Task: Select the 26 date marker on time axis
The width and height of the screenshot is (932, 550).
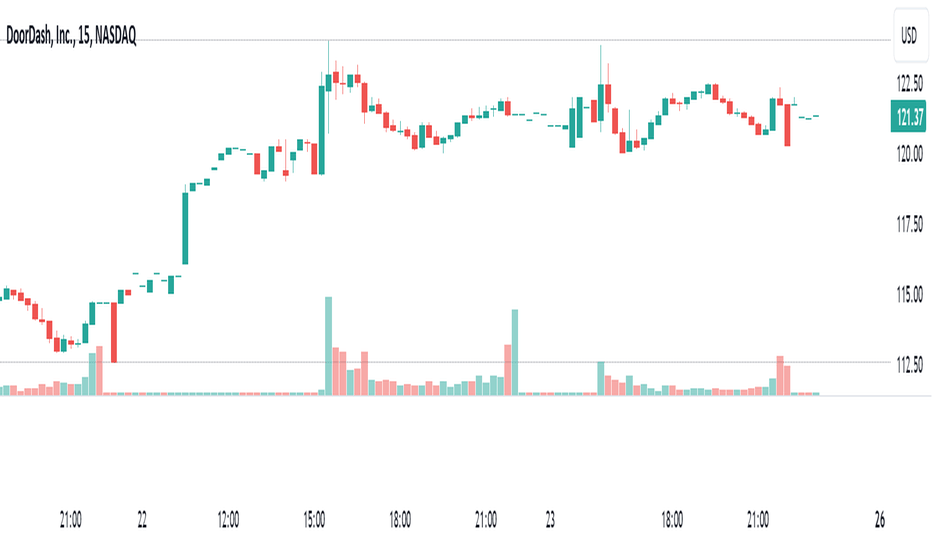Action: [x=880, y=520]
